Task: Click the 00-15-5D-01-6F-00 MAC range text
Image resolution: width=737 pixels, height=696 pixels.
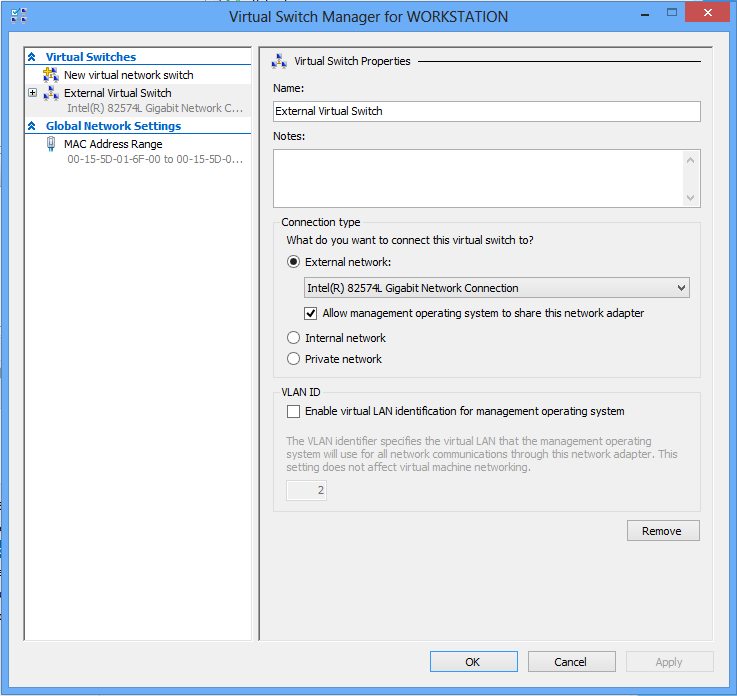Action: 155,159
